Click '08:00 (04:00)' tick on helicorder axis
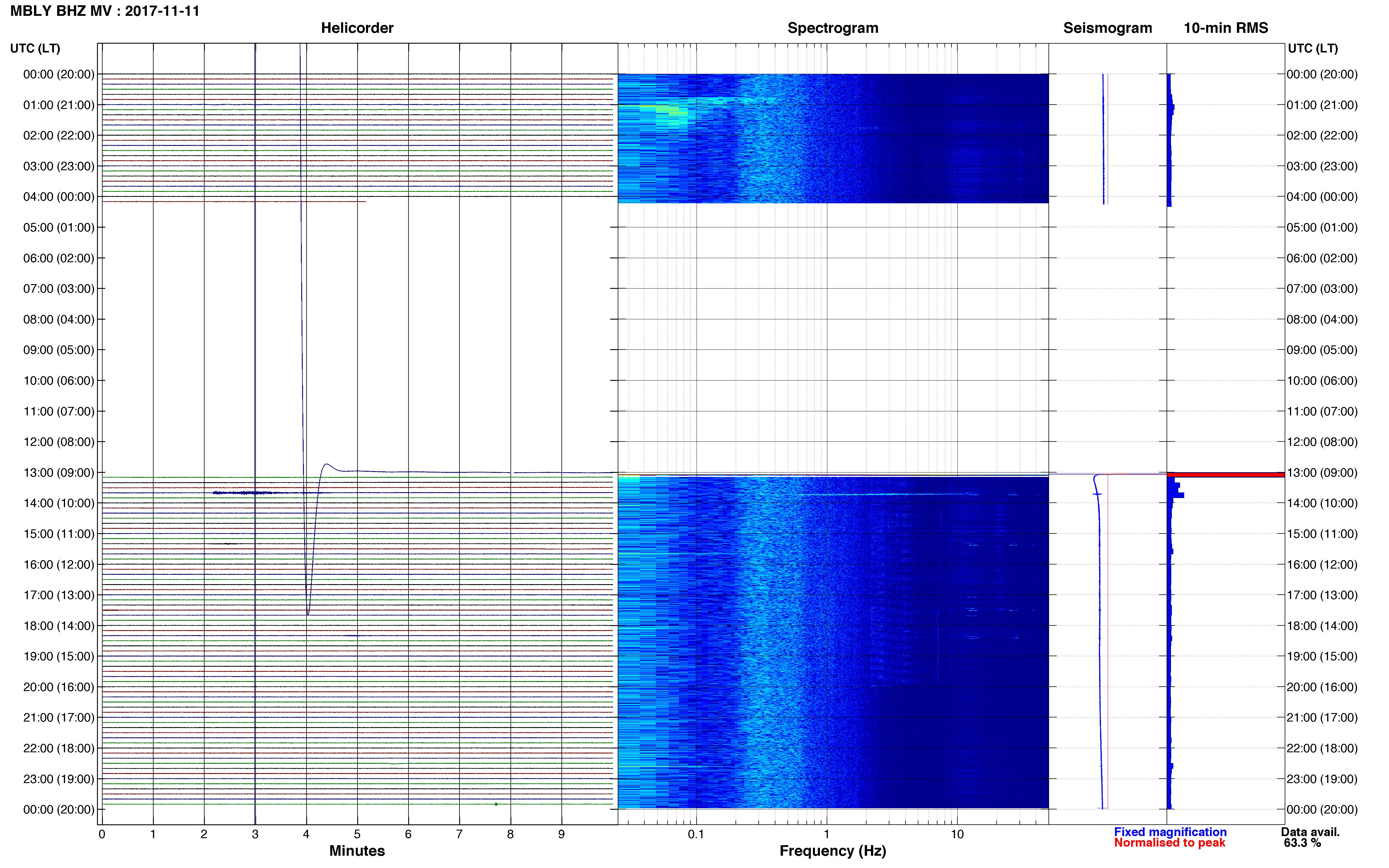 click(59, 319)
